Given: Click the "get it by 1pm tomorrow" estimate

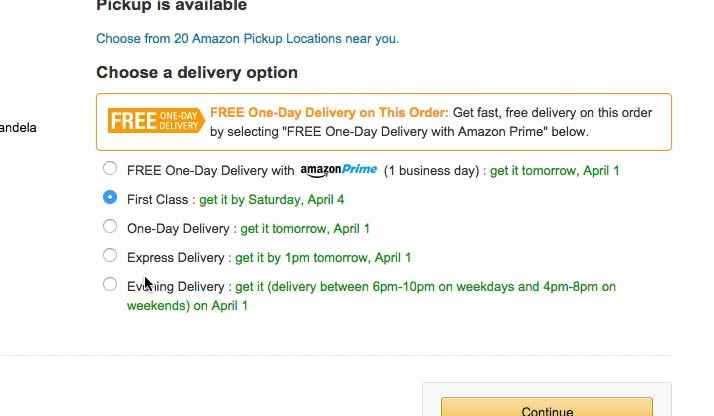Looking at the screenshot, I should pyautogui.click(x=323, y=258).
